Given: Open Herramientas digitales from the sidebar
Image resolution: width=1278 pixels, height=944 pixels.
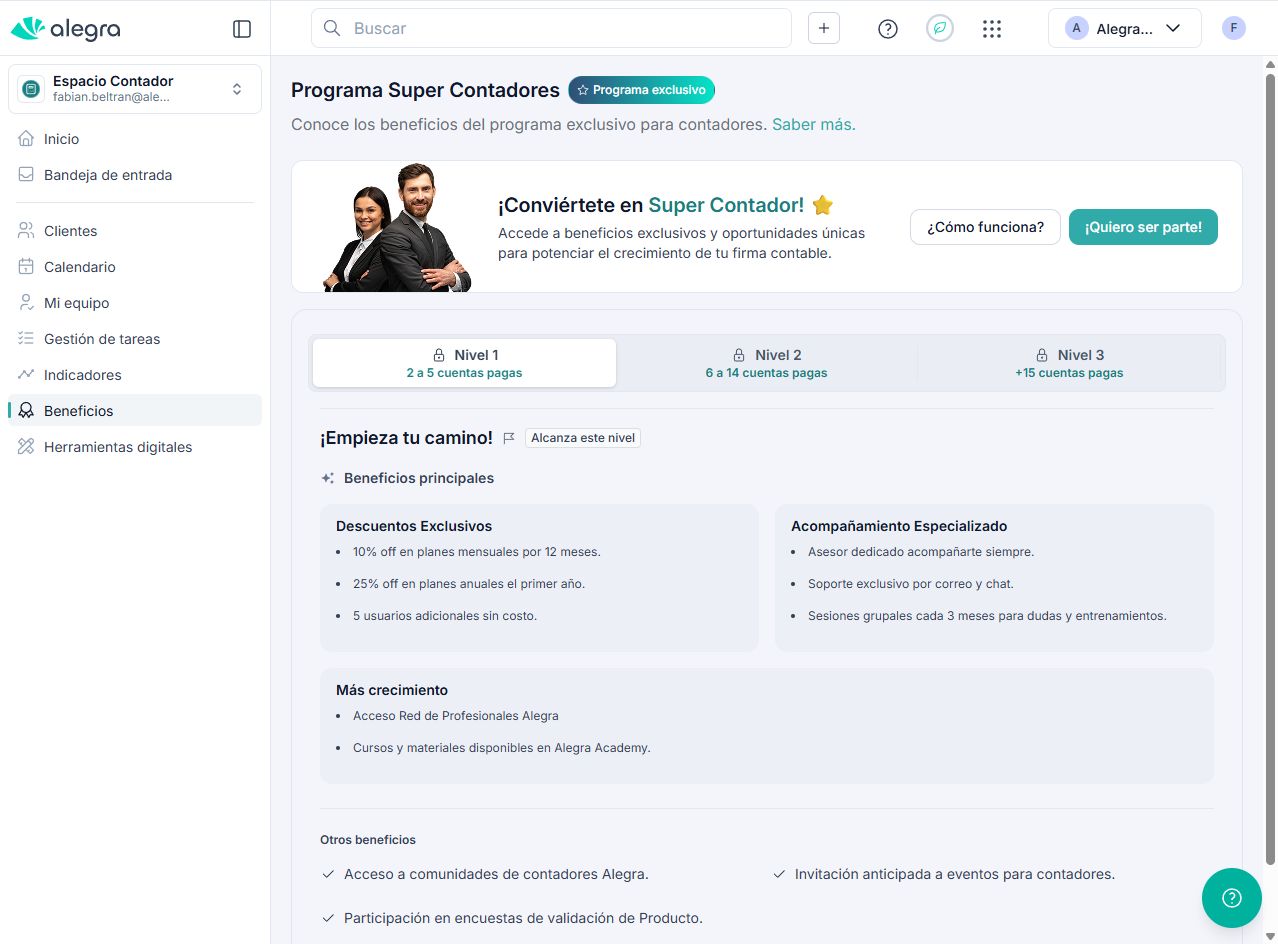Looking at the screenshot, I should click(118, 447).
